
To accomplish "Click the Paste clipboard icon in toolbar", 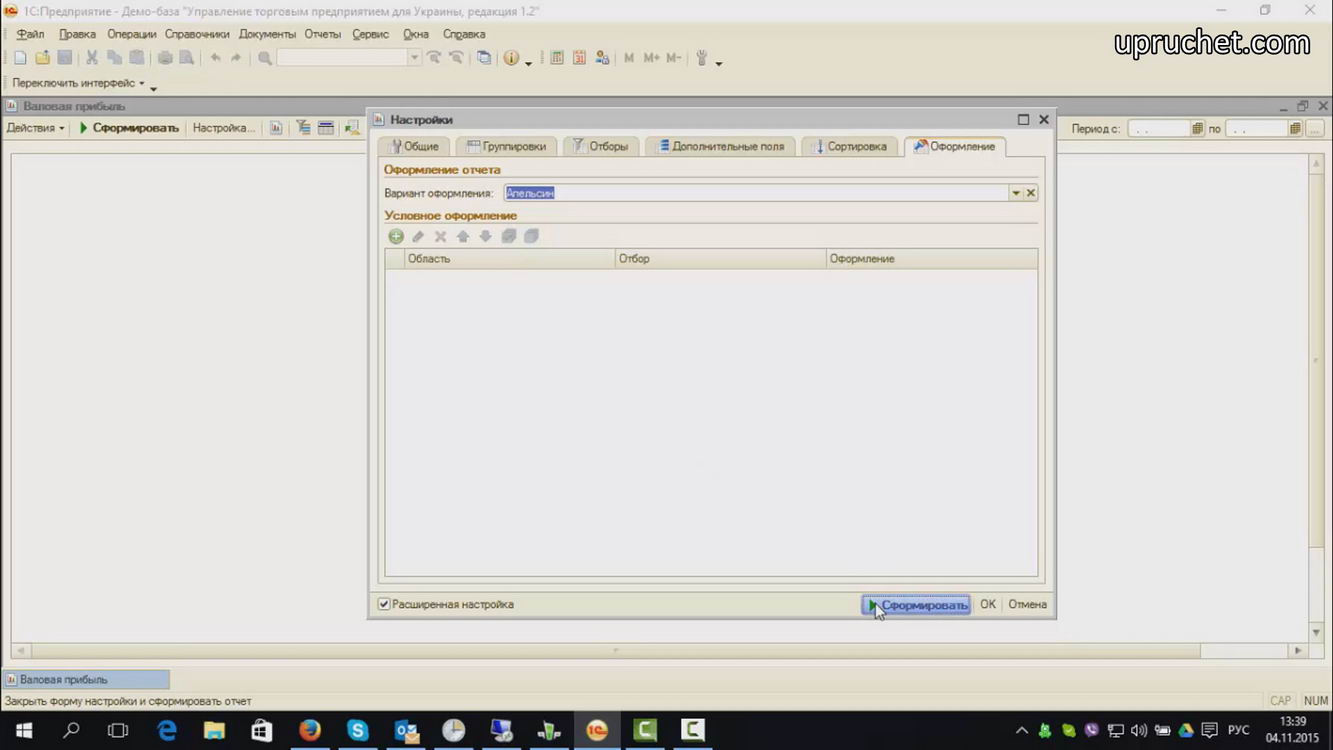I will 136,58.
